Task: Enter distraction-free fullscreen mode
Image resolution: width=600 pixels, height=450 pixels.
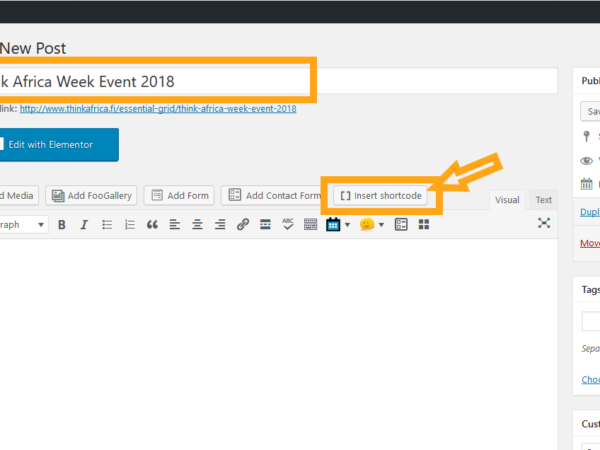Action: [x=544, y=223]
